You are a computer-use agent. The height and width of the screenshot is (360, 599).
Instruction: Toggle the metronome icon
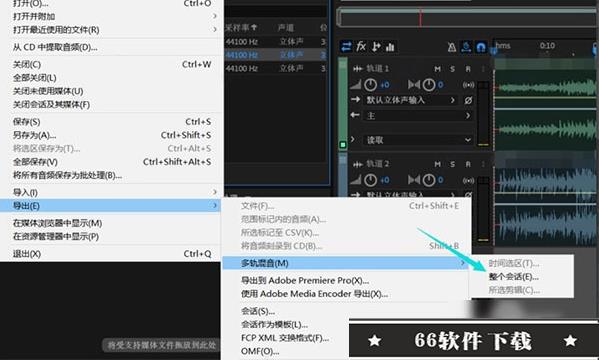(452, 47)
